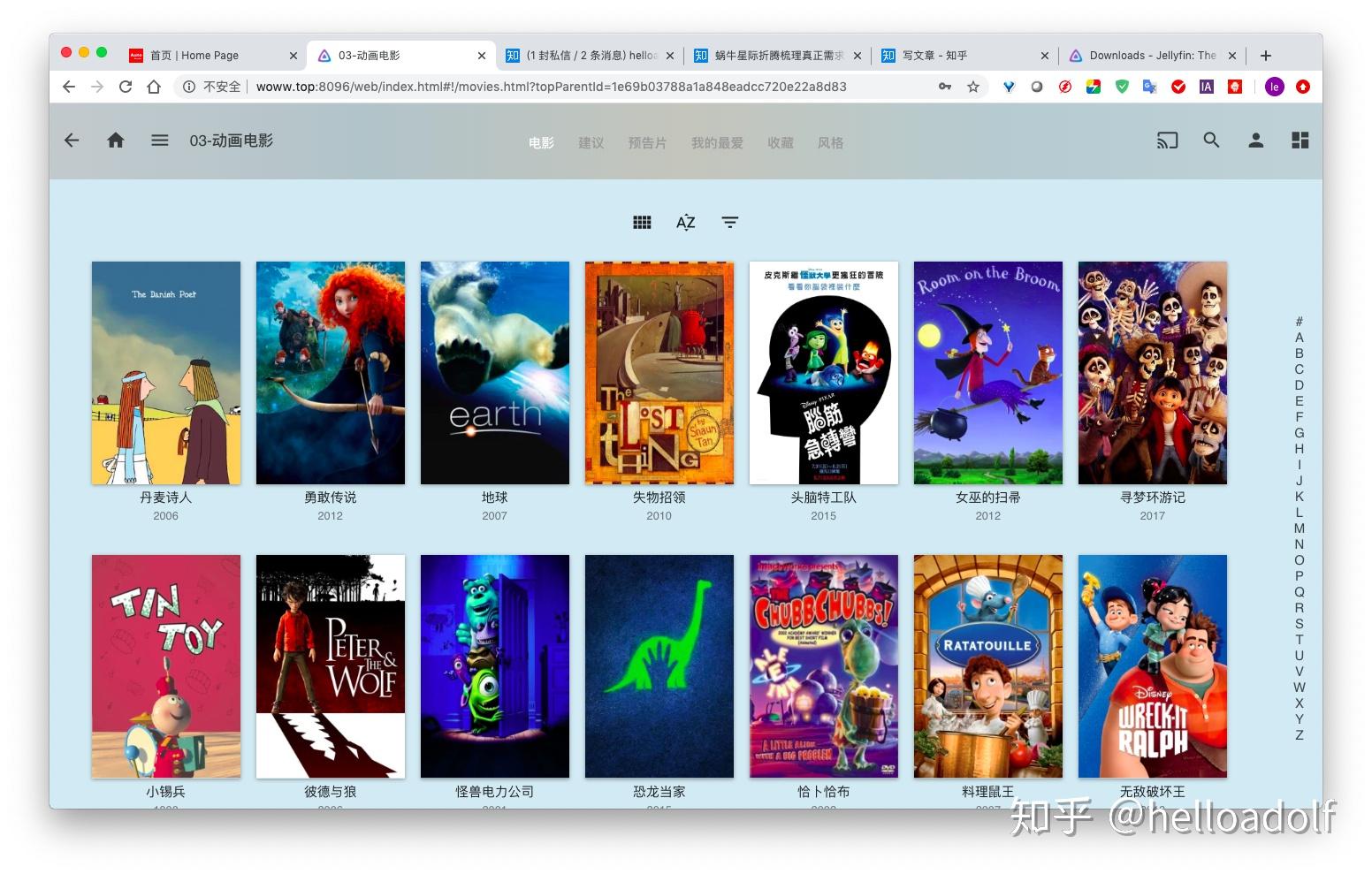Image resolution: width=1372 pixels, height=874 pixels.
Task: Open Jellyfin search magnifier
Action: coord(1211,141)
